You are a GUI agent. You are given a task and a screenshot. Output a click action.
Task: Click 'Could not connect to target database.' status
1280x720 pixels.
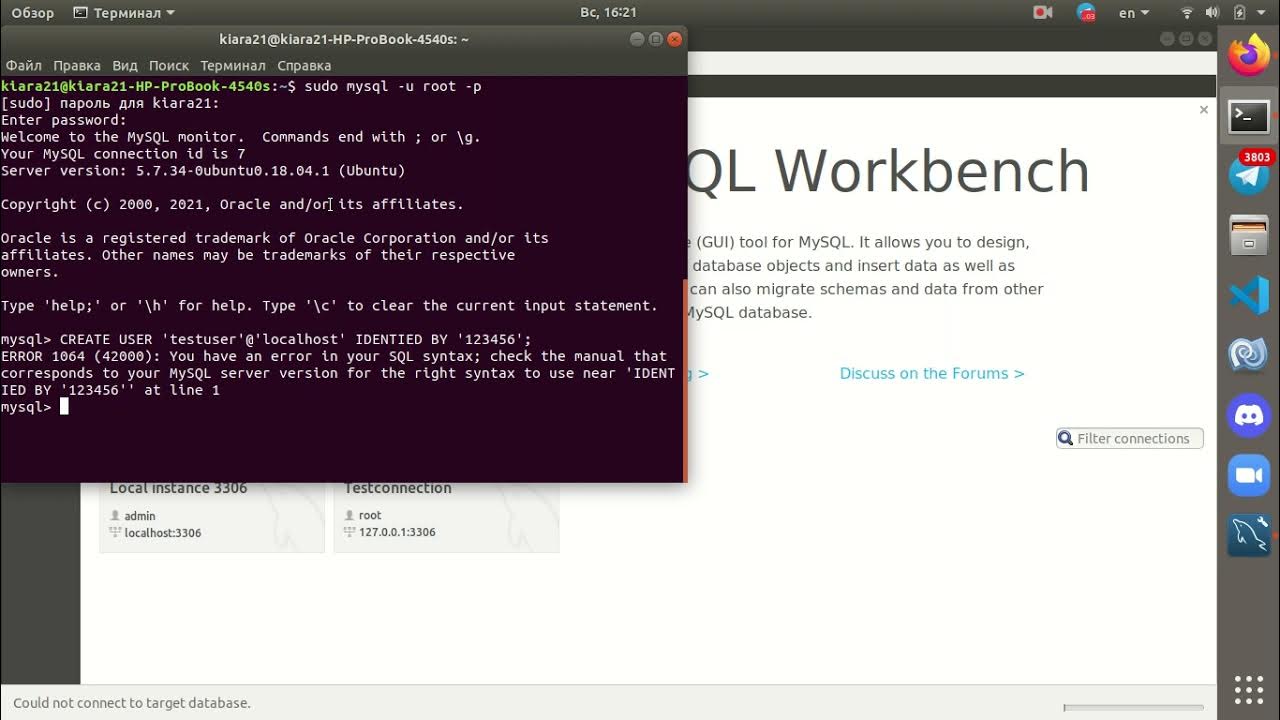click(x=132, y=703)
